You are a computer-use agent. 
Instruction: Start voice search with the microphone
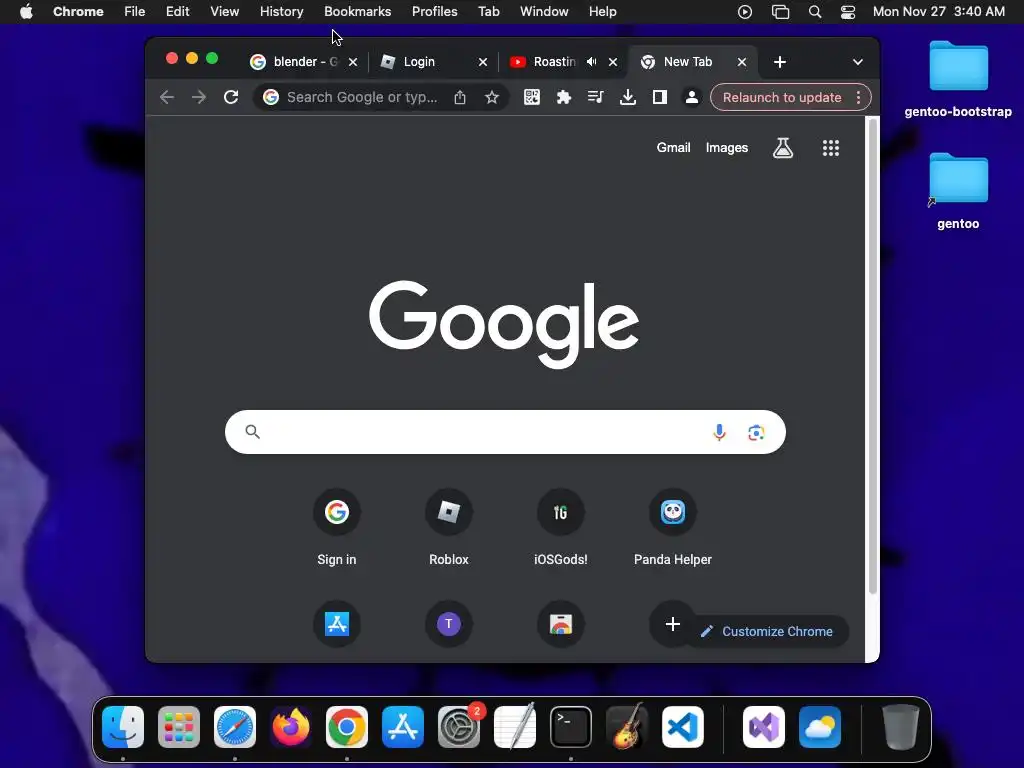coord(719,432)
